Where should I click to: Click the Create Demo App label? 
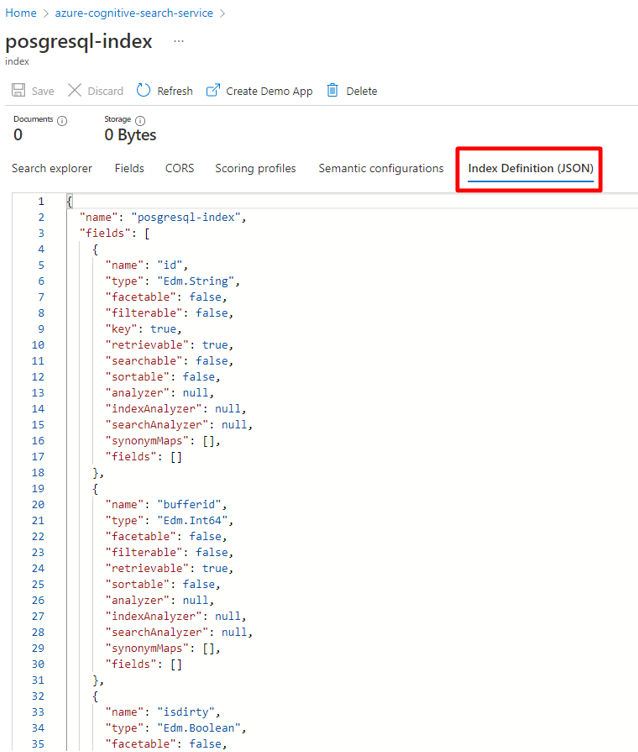[x=269, y=91]
